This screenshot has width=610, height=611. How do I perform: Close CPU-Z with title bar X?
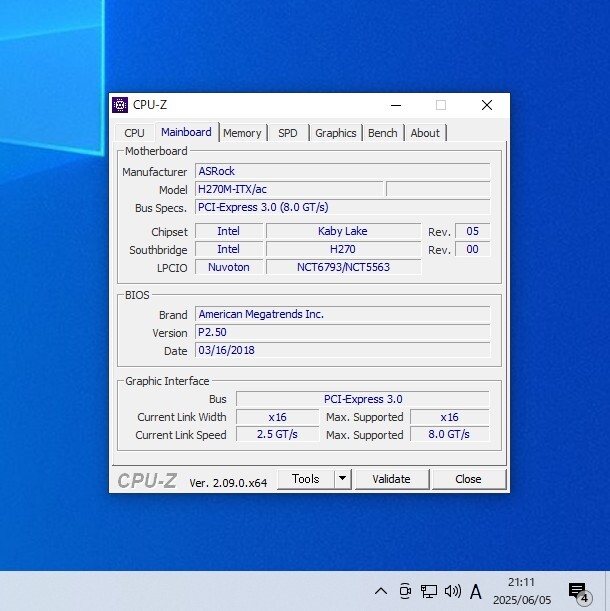(487, 105)
